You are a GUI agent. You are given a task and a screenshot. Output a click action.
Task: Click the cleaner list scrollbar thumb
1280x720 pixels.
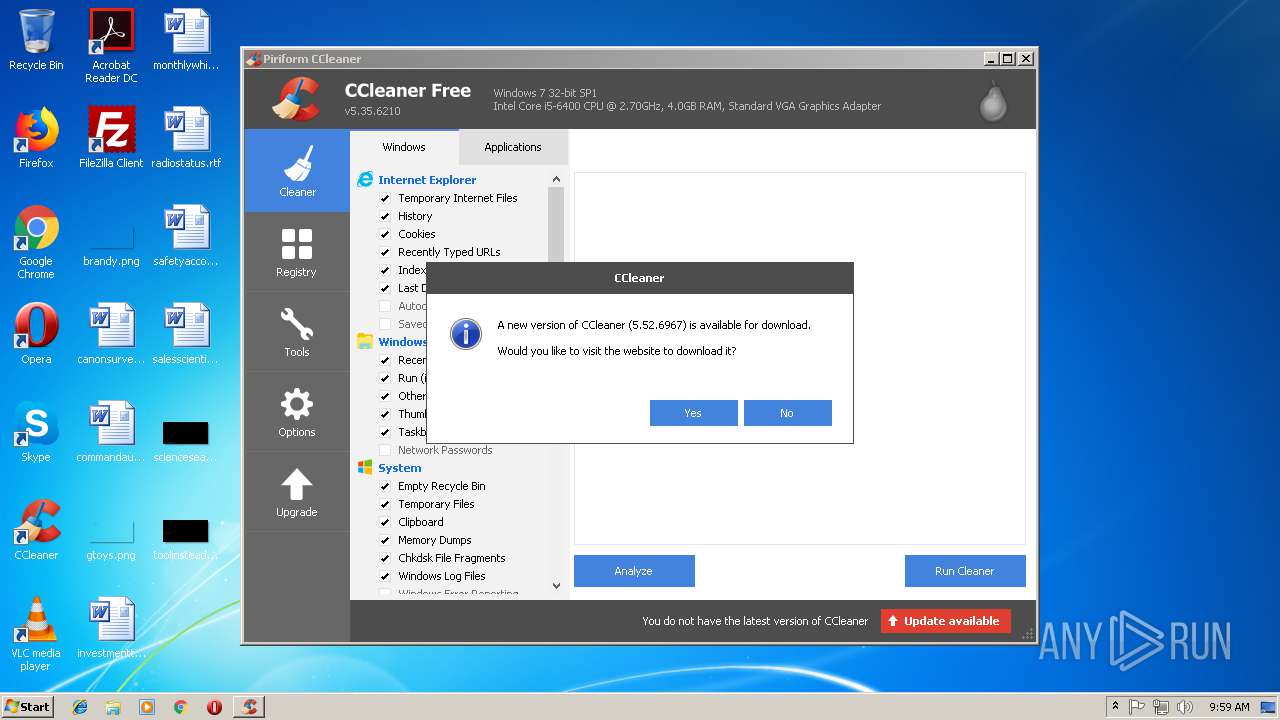point(556,226)
